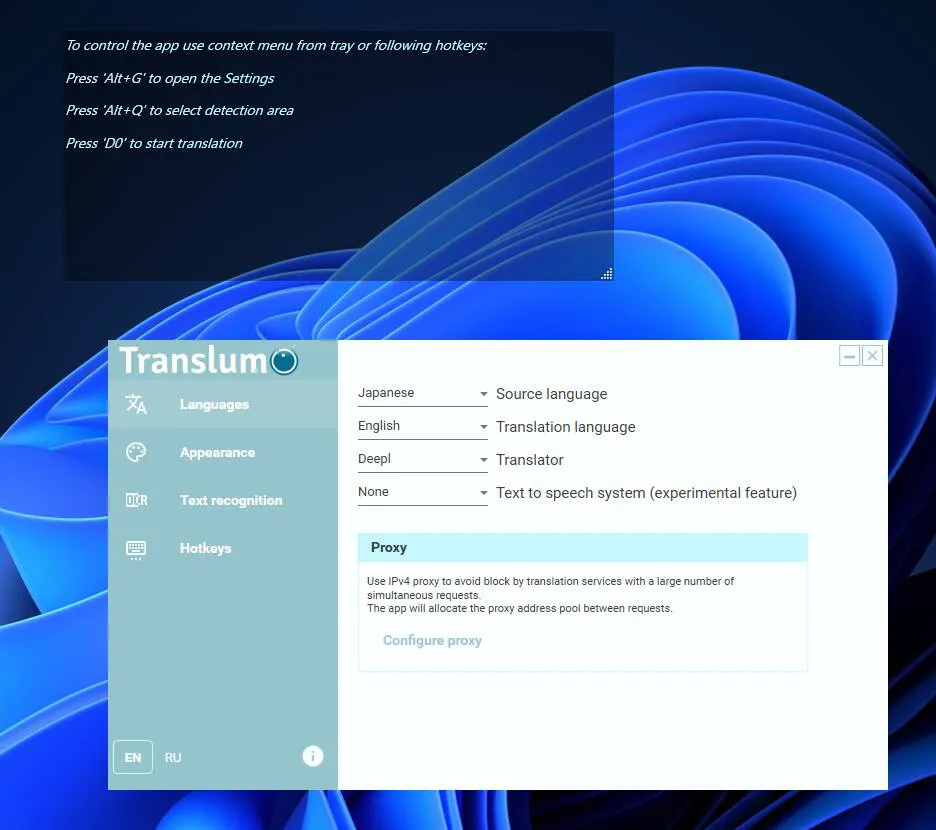
Task: Select the Text recognition tab label
Action: [x=231, y=500]
